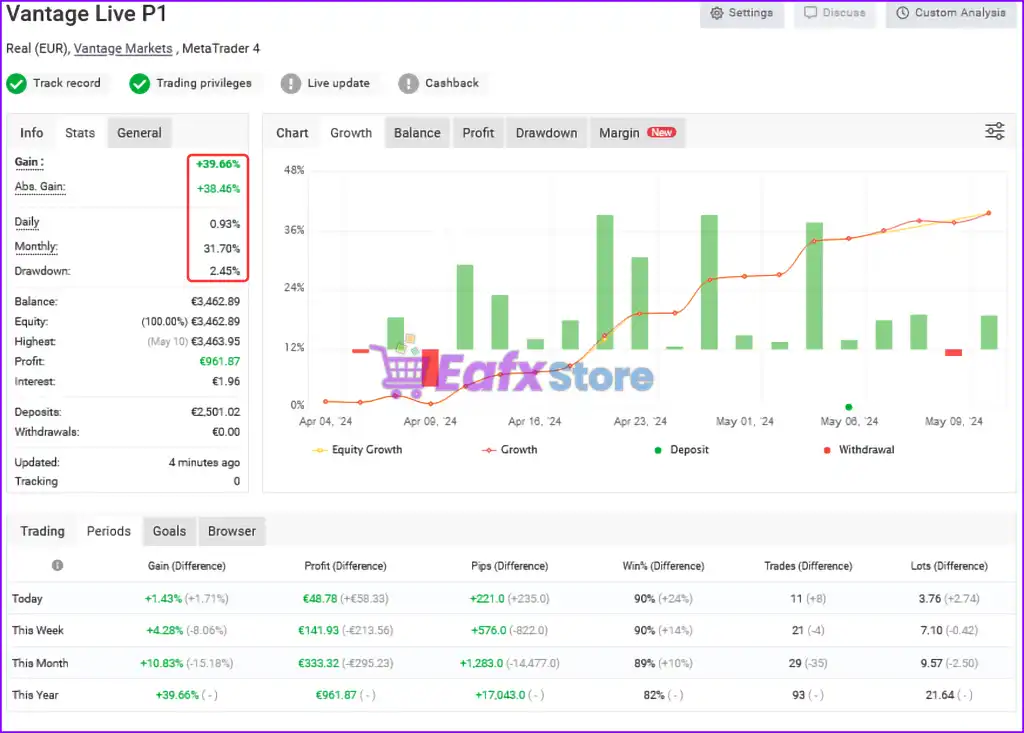Click the Cashback warning icon
Screen dimensions: 1024x733
pyautogui.click(x=408, y=84)
